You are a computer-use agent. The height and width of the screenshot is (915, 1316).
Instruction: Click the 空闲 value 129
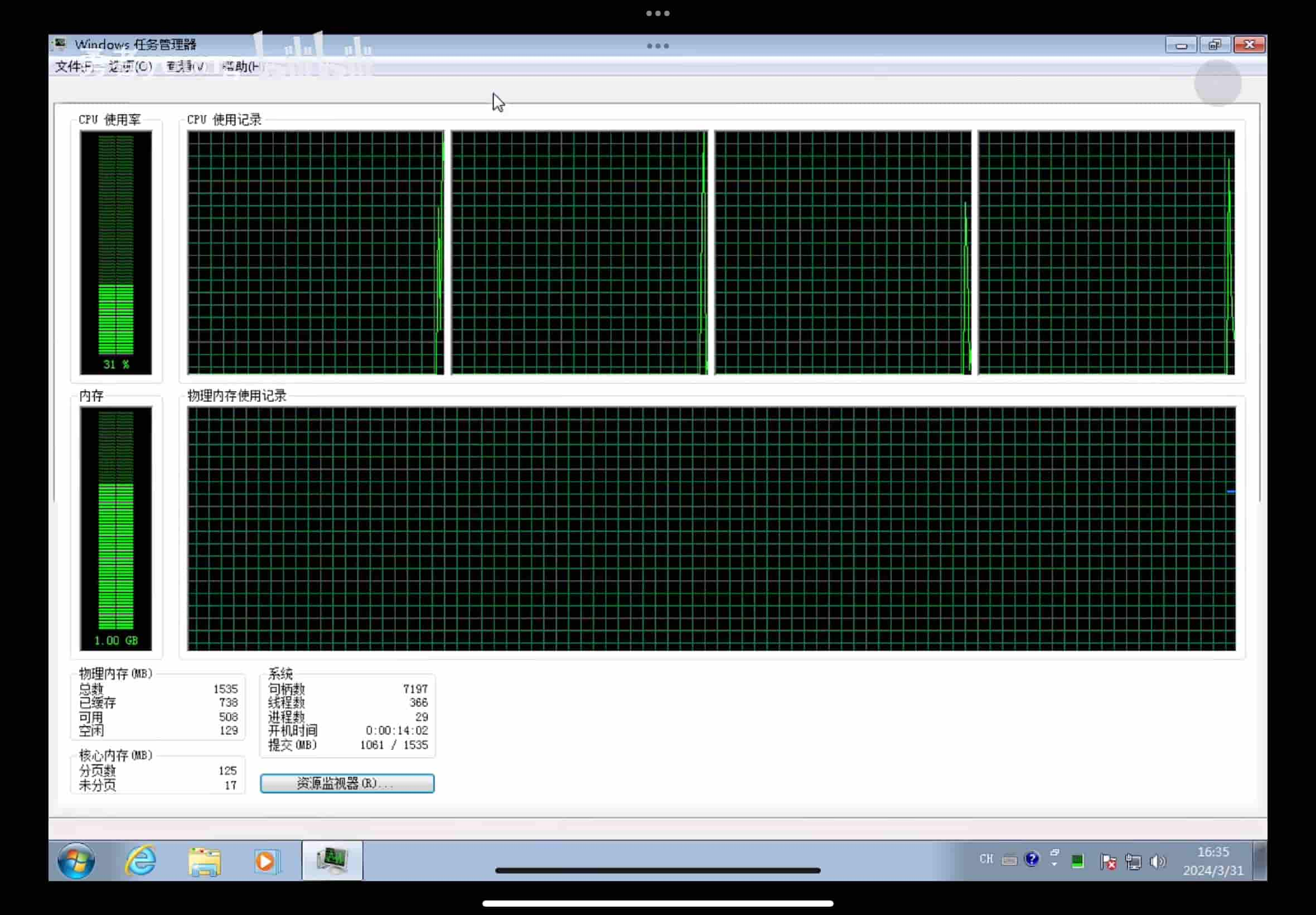pyautogui.click(x=228, y=730)
